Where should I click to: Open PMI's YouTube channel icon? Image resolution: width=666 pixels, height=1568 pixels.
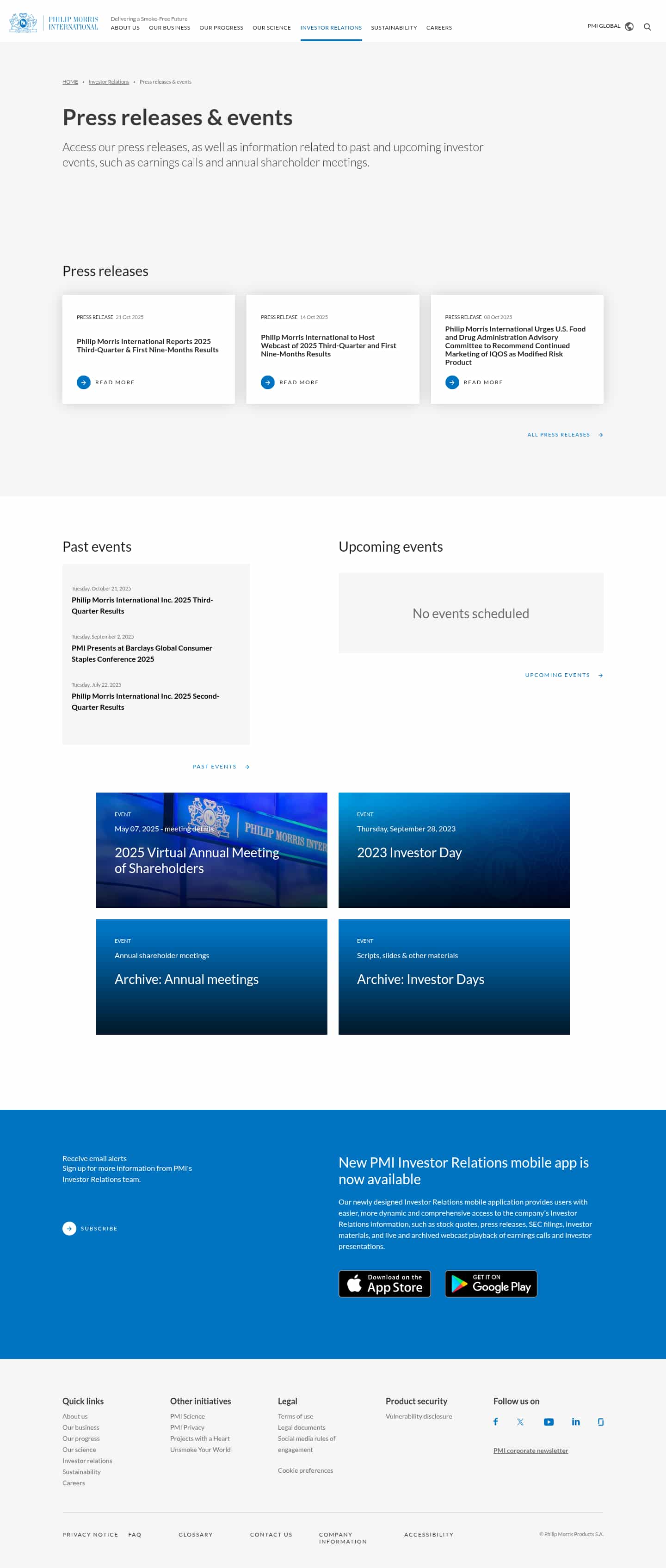click(x=549, y=1422)
